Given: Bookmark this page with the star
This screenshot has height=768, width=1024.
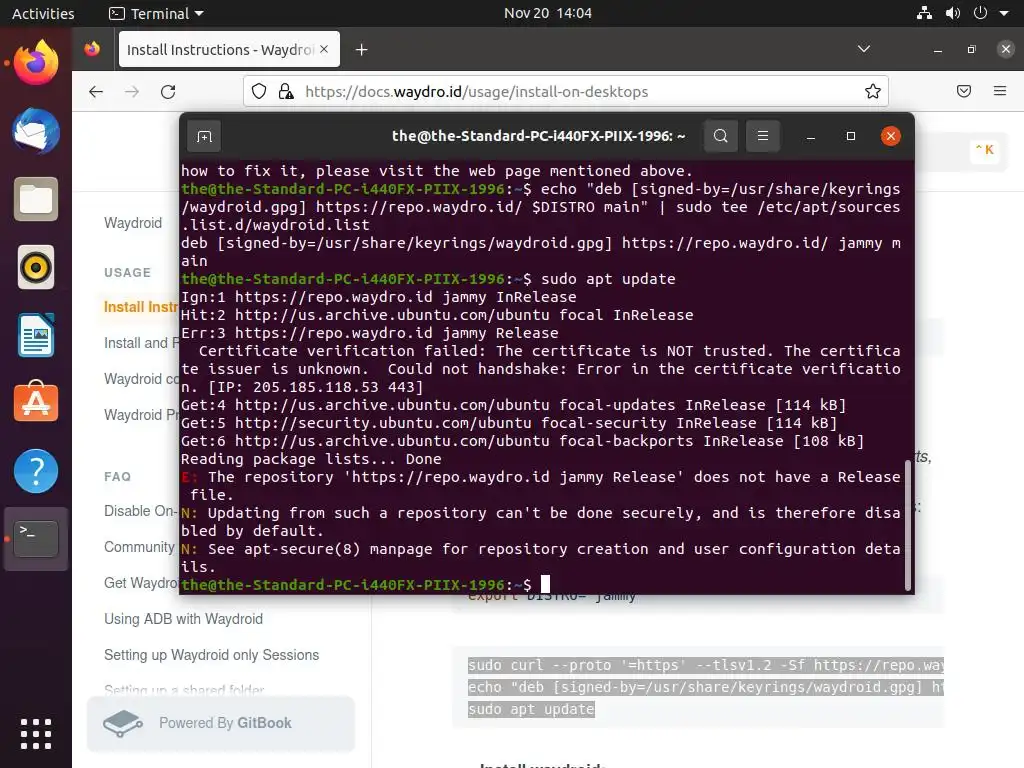Looking at the screenshot, I should 872,91.
